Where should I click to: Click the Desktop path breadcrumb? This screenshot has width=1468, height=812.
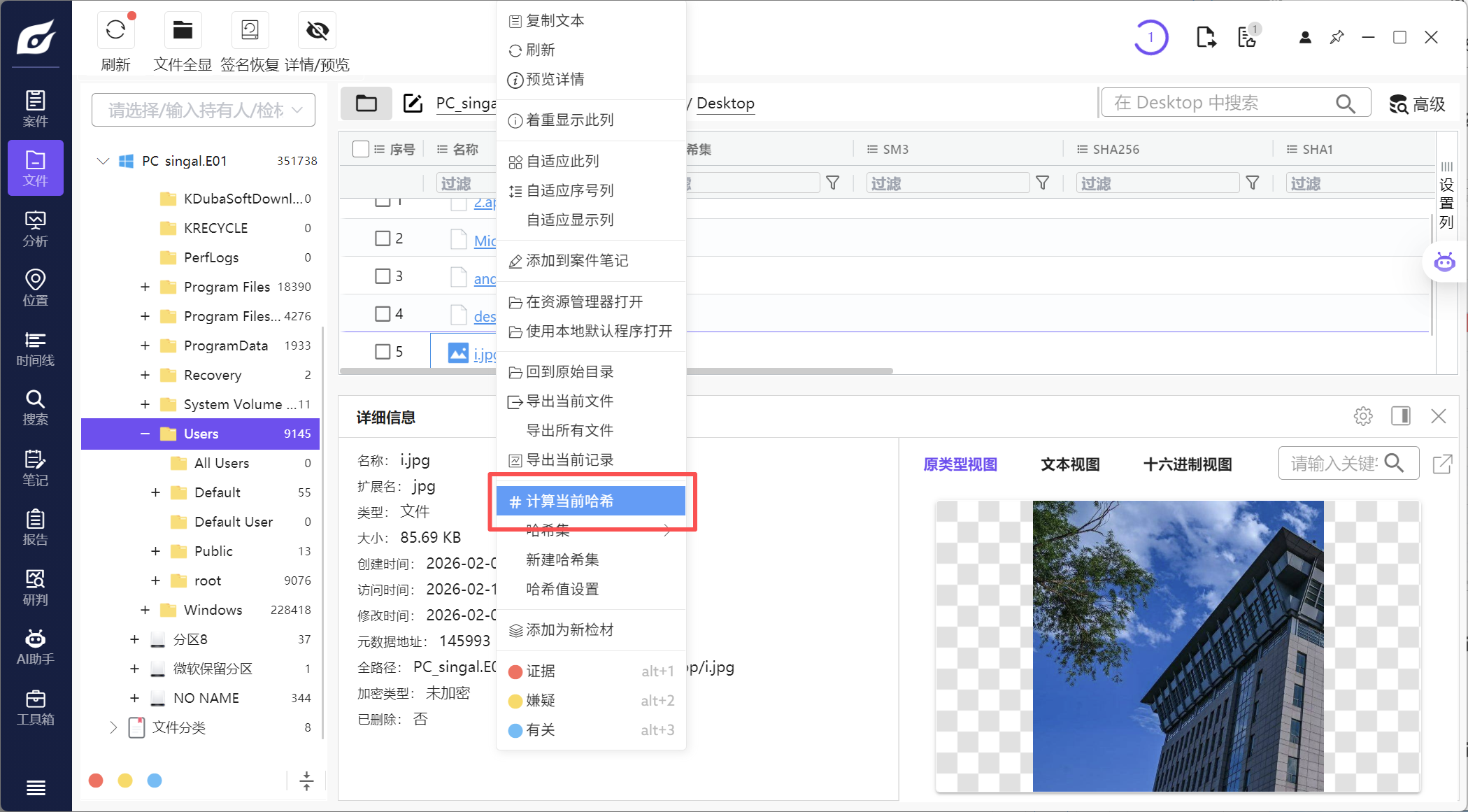(x=725, y=104)
